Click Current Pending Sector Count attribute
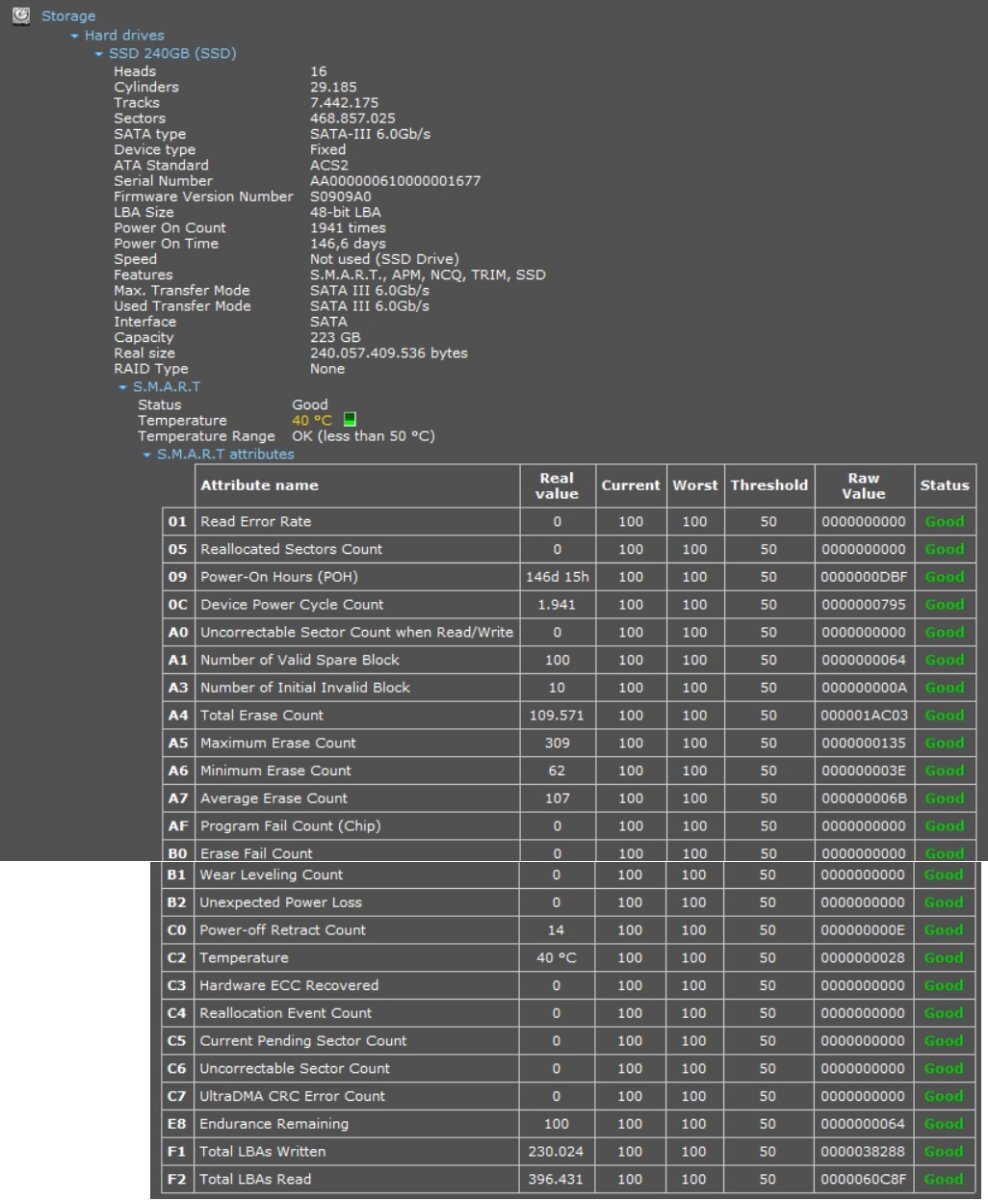Screen dimensions: 988x1200 pyautogui.click(x=303, y=1040)
